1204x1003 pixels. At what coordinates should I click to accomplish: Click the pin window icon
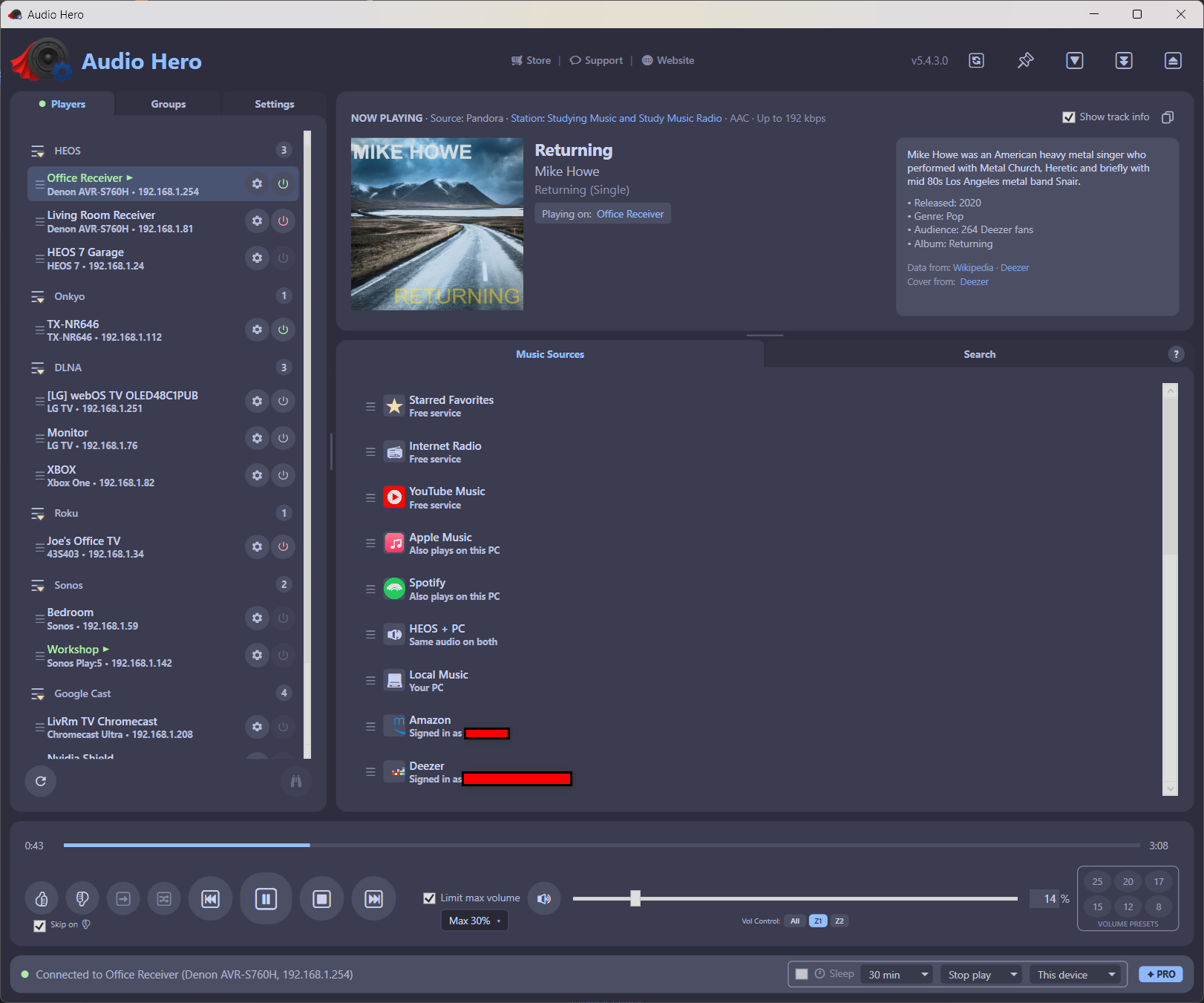pyautogui.click(x=1025, y=61)
